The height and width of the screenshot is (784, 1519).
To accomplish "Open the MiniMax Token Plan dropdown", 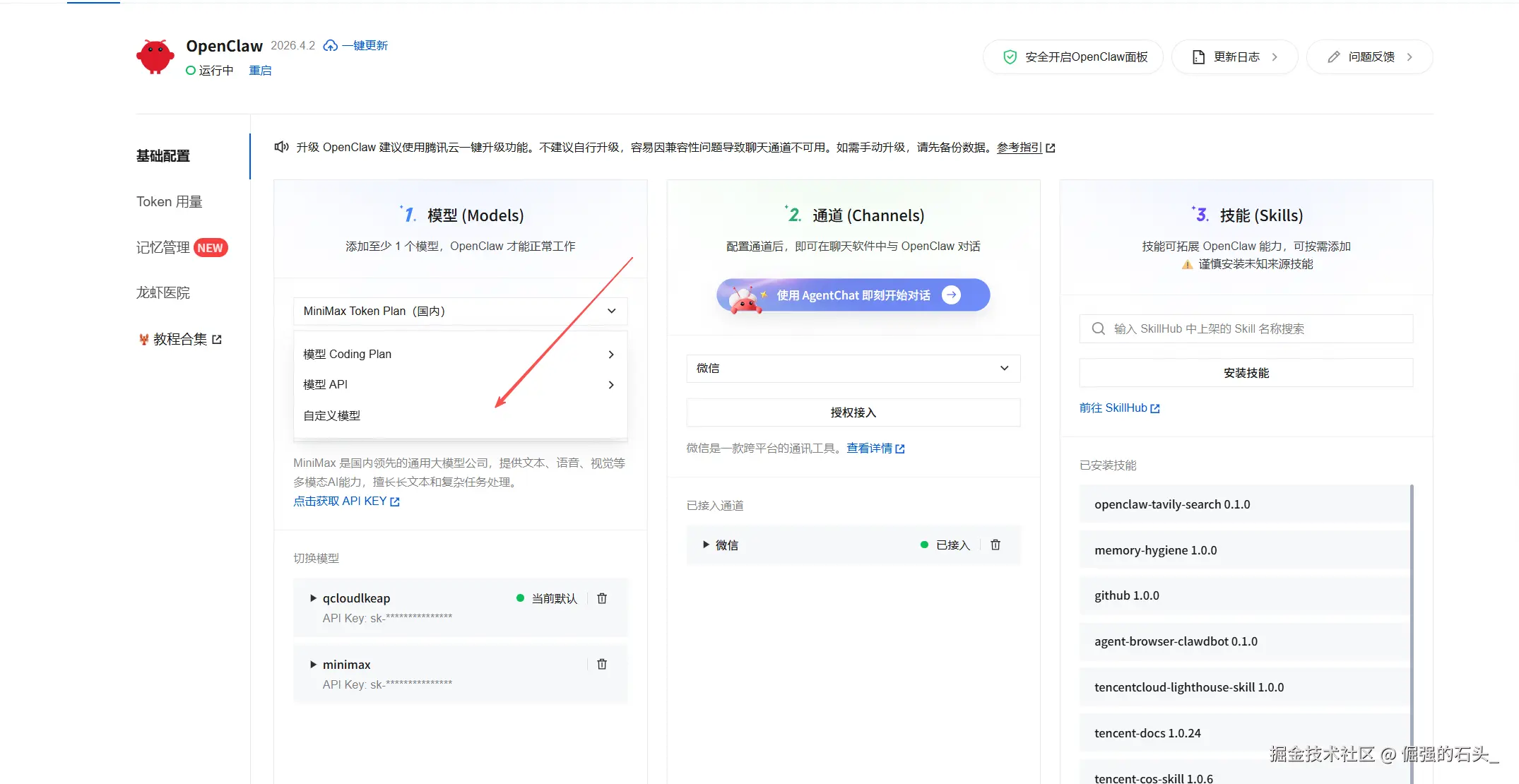I will (460, 311).
